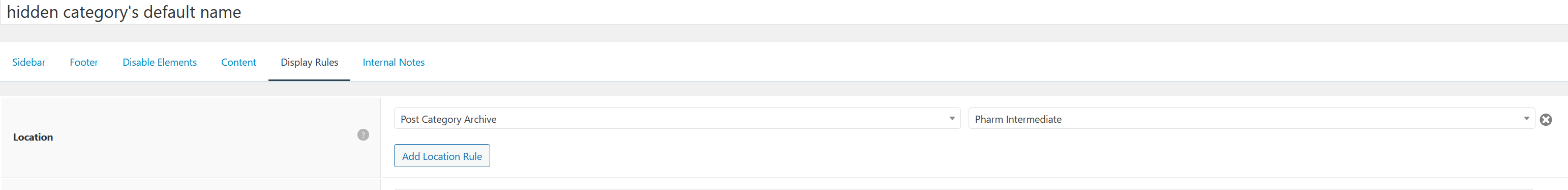Expand the Pharm Intermediate category dropdown
Image resolution: width=1568 pixels, height=190 pixels.
click(1251, 119)
